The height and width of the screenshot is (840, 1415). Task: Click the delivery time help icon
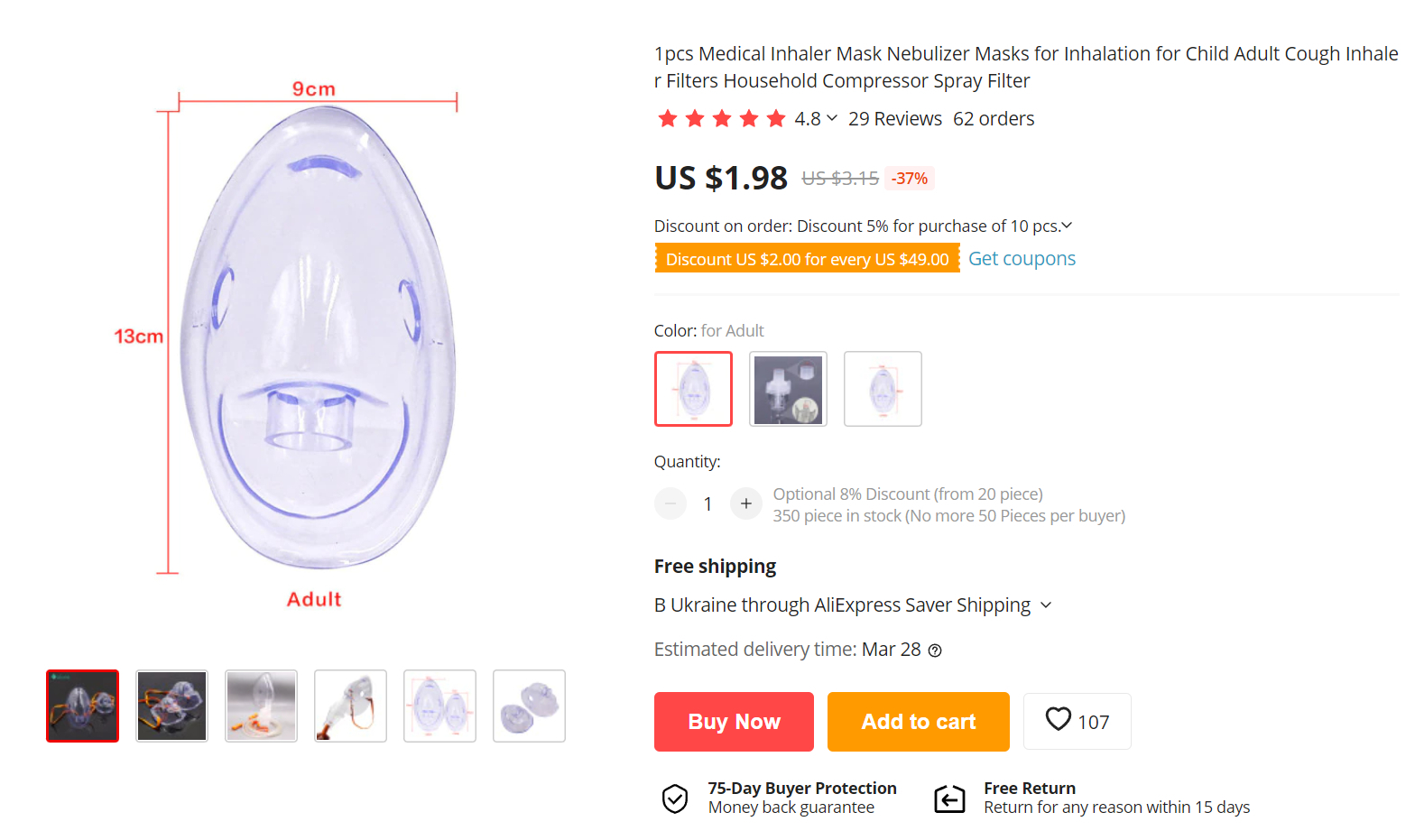pyautogui.click(x=935, y=651)
